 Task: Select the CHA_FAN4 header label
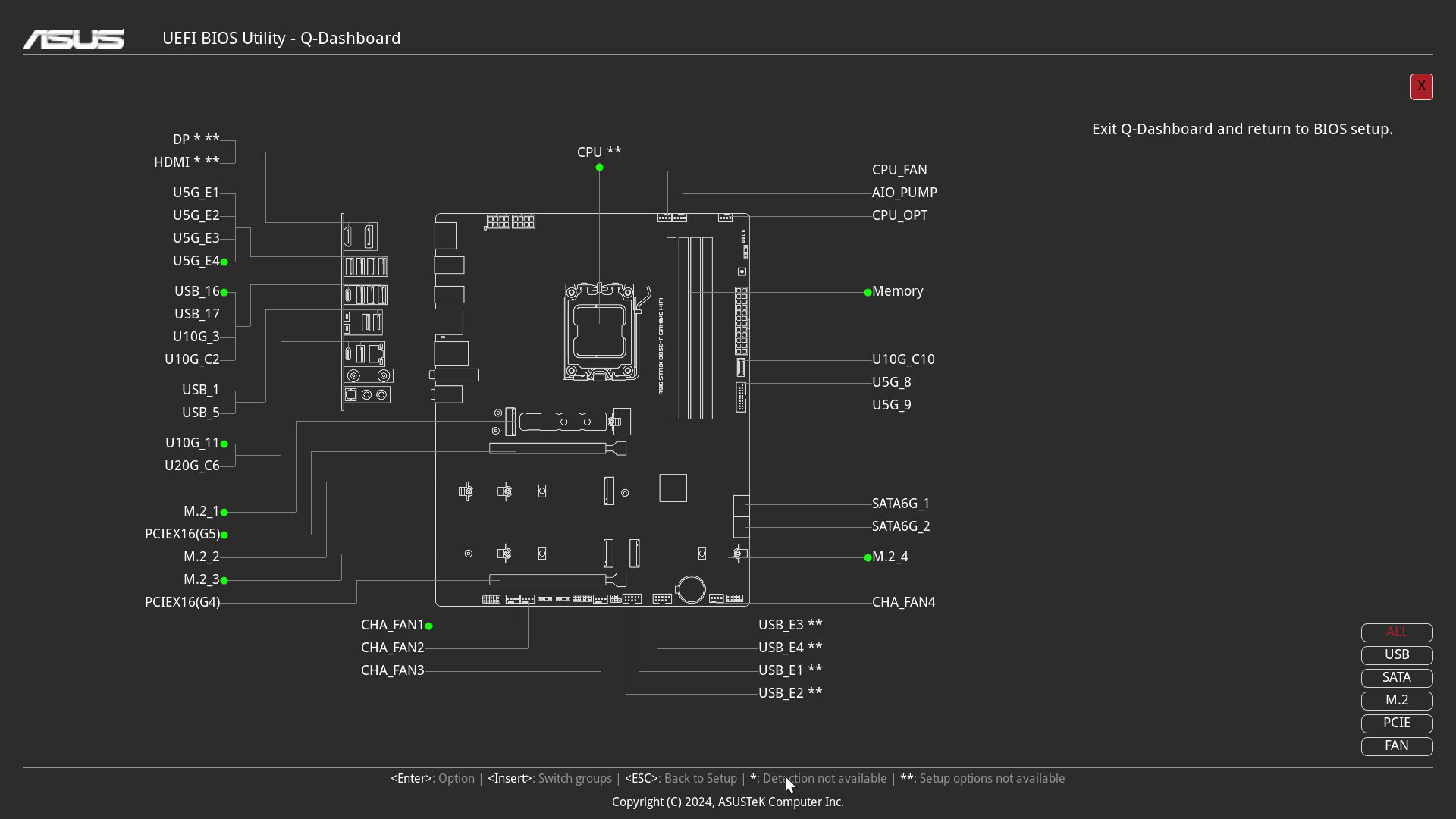(904, 602)
